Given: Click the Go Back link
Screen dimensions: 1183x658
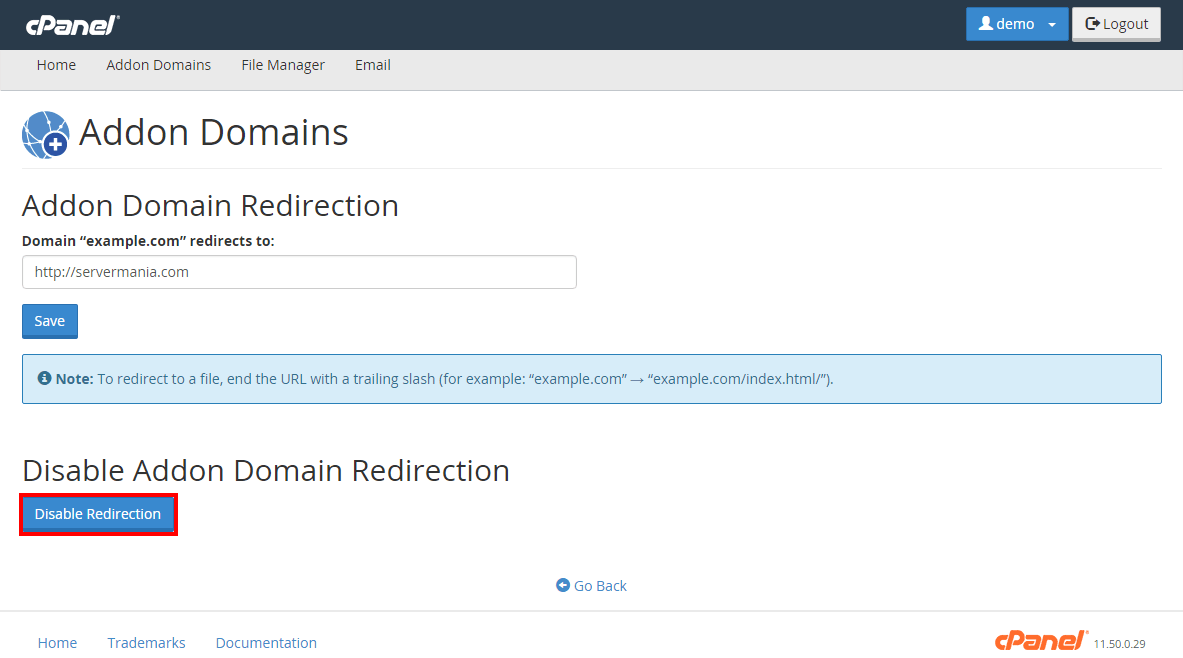Looking at the screenshot, I should [592, 586].
